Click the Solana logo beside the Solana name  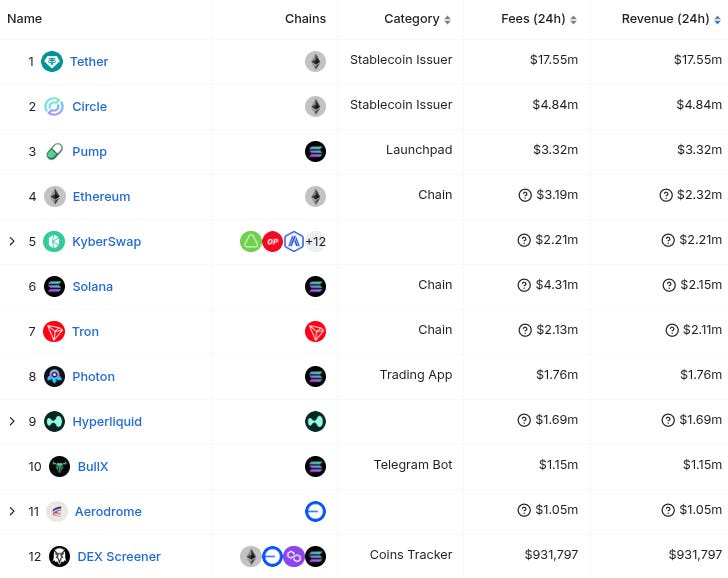point(54,286)
